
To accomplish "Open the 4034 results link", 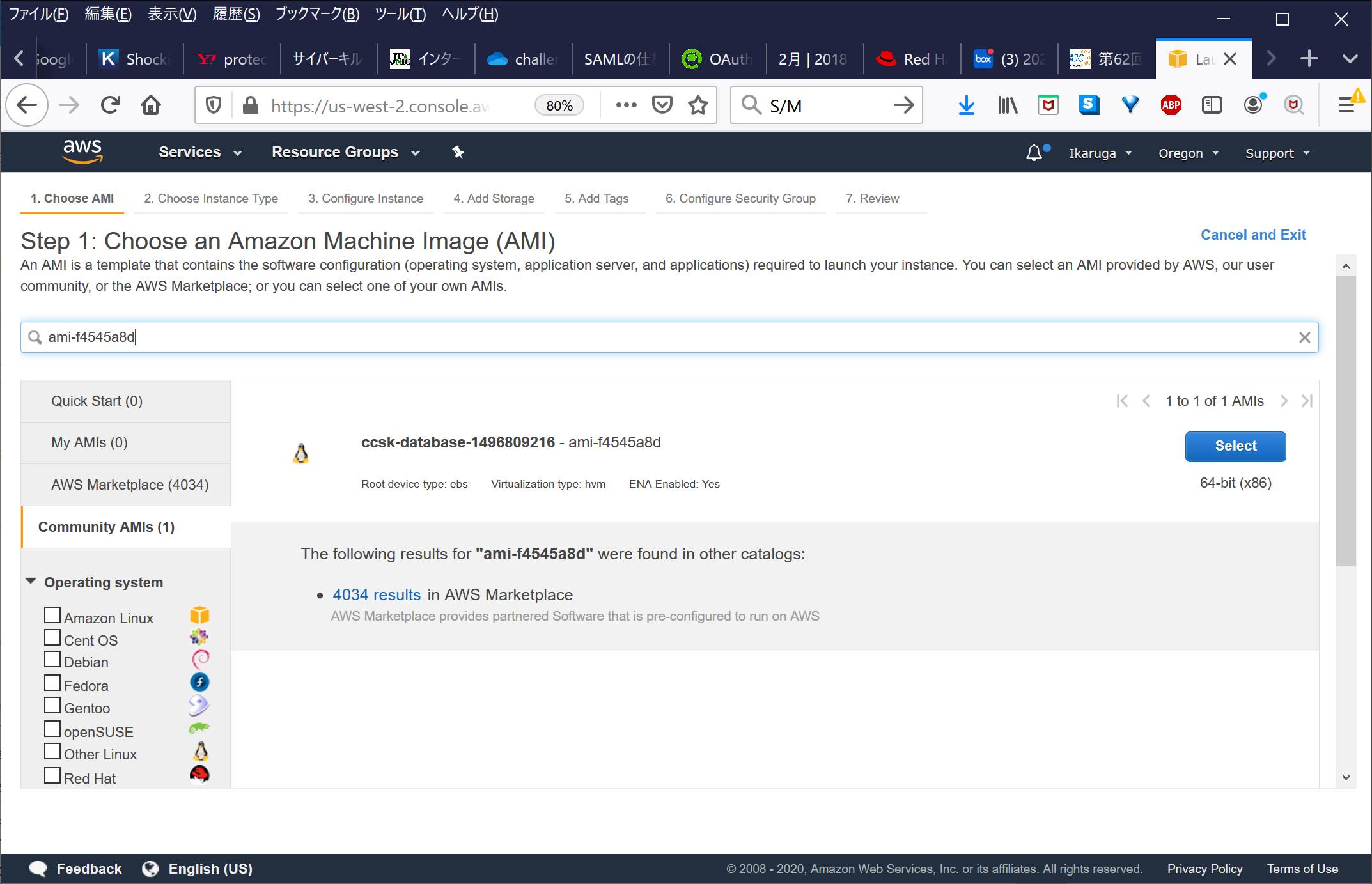I will [x=377, y=594].
